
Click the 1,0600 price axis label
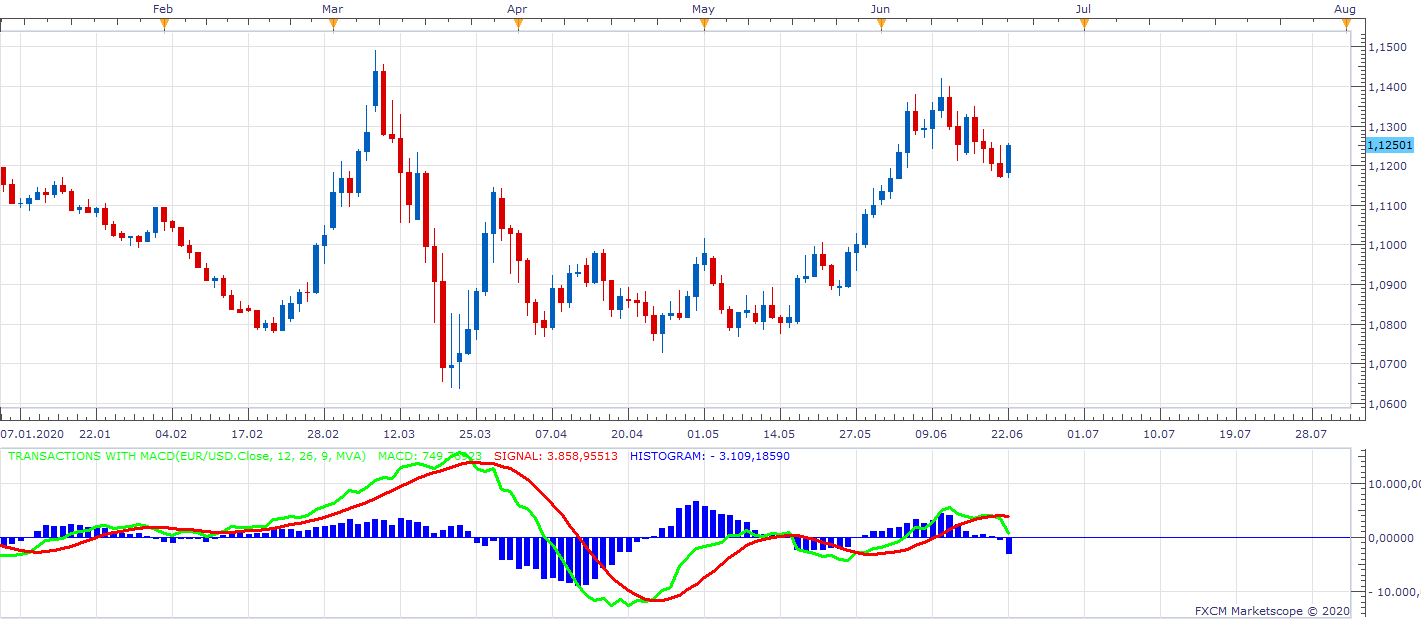tap(1388, 404)
